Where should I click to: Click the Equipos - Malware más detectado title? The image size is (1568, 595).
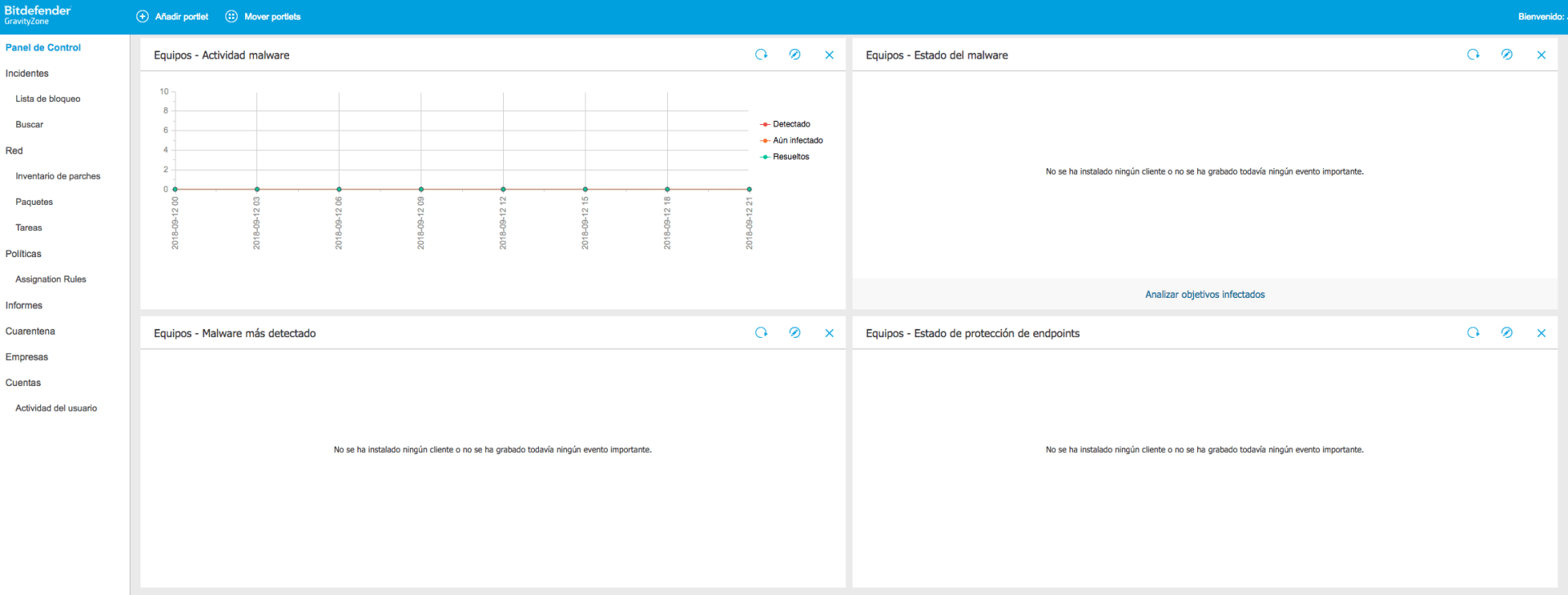coord(234,334)
